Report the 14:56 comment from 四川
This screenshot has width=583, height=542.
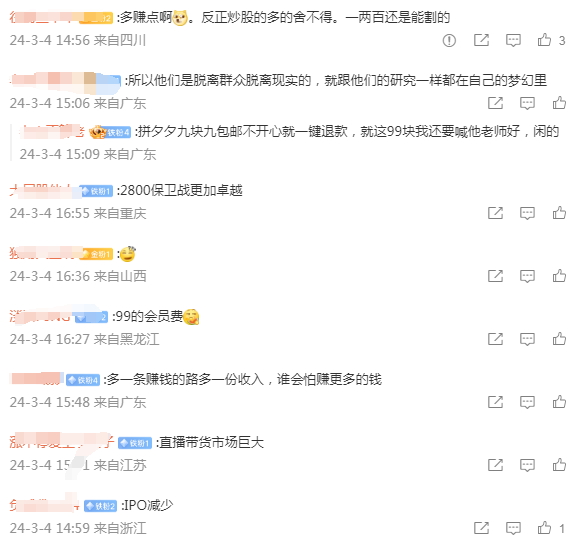point(449,40)
